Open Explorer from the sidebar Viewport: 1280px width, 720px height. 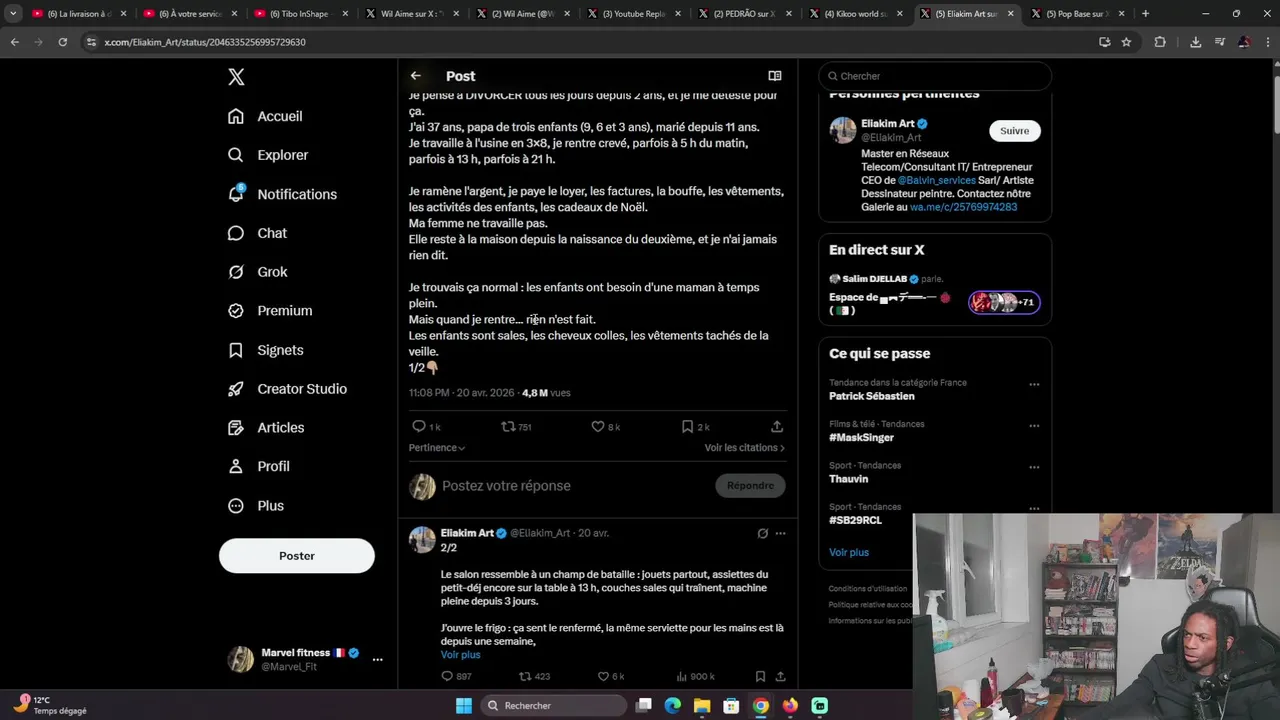(268, 155)
